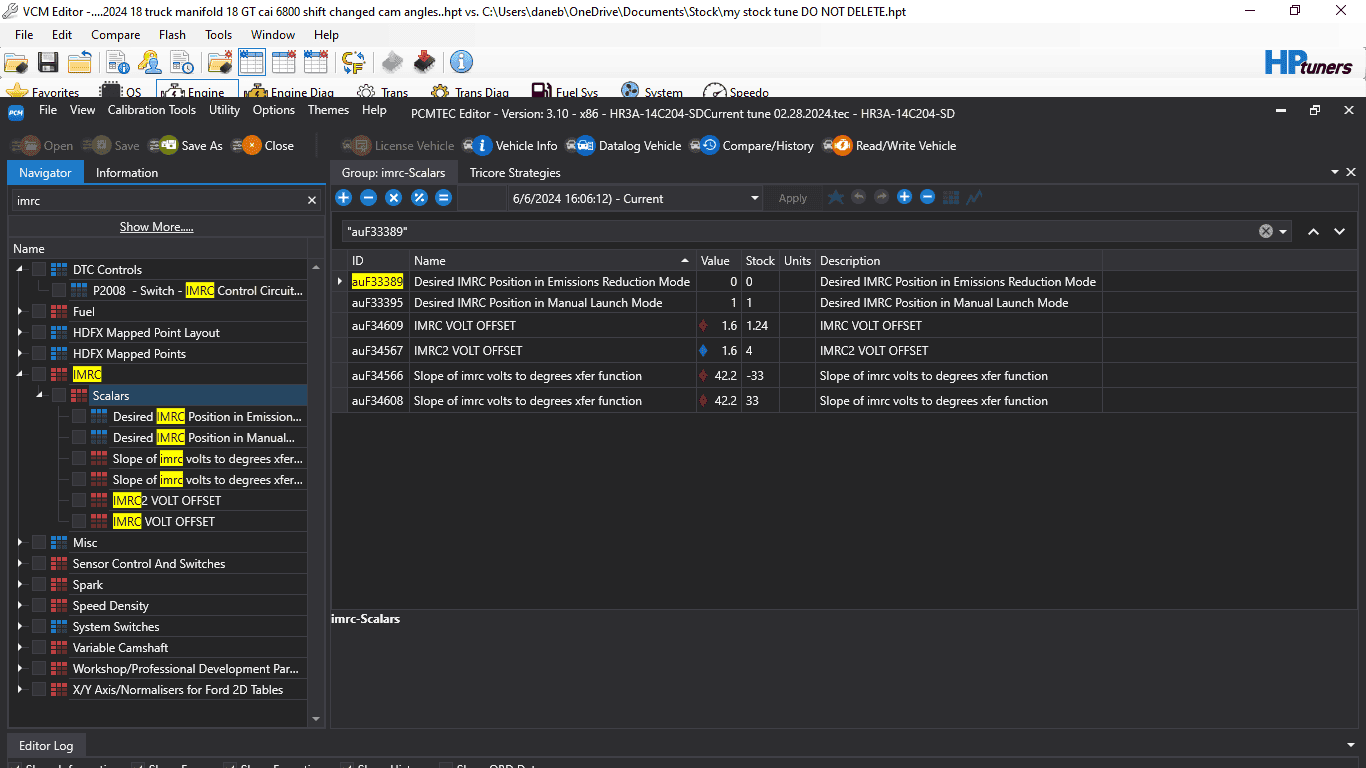This screenshot has height=768, width=1366.
Task: Tick the Misc category checkbox
Action: tap(39, 543)
